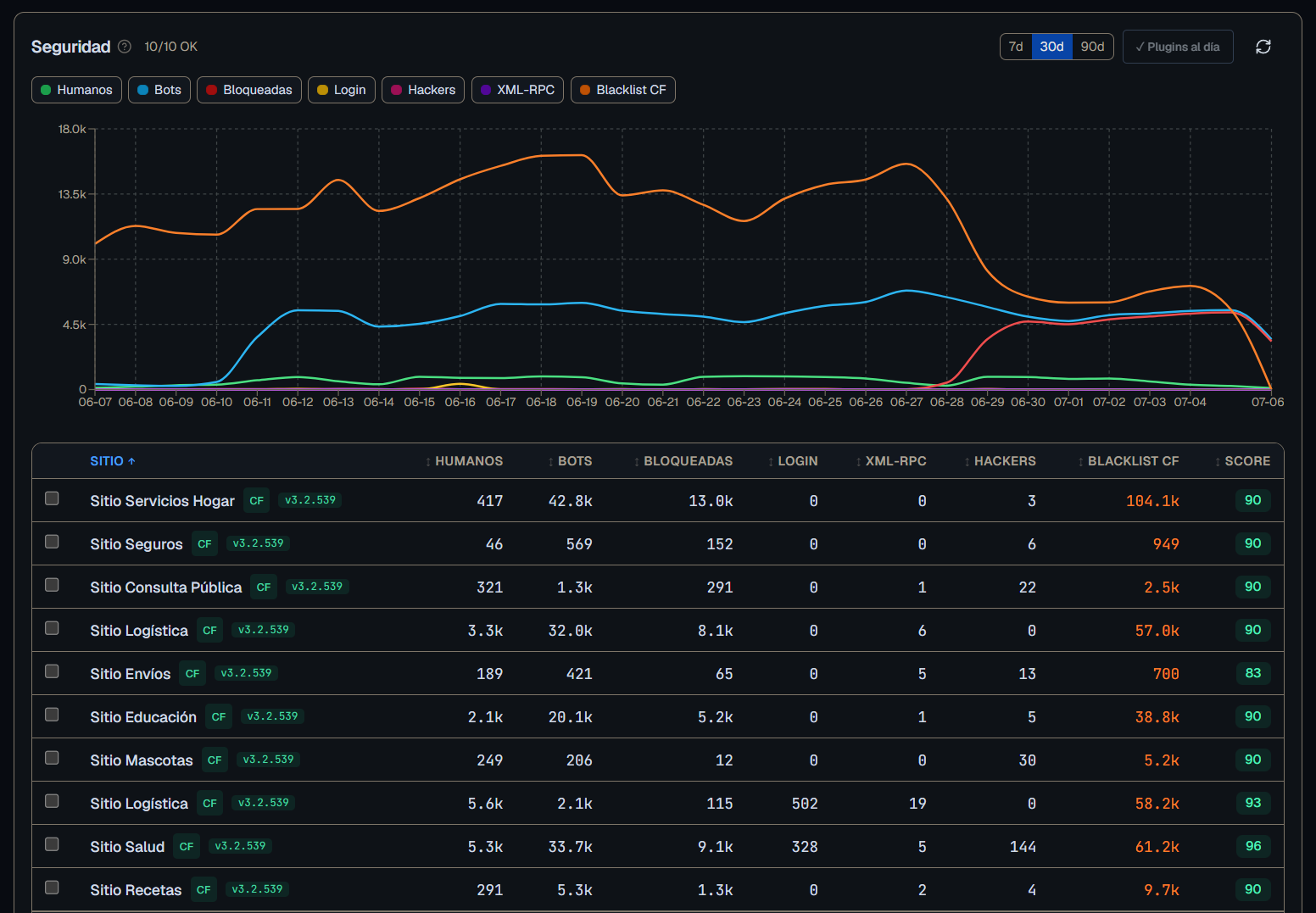Sort table by BLOQUEADAS column header
The width and height of the screenshot is (1316, 913).
click(683, 461)
